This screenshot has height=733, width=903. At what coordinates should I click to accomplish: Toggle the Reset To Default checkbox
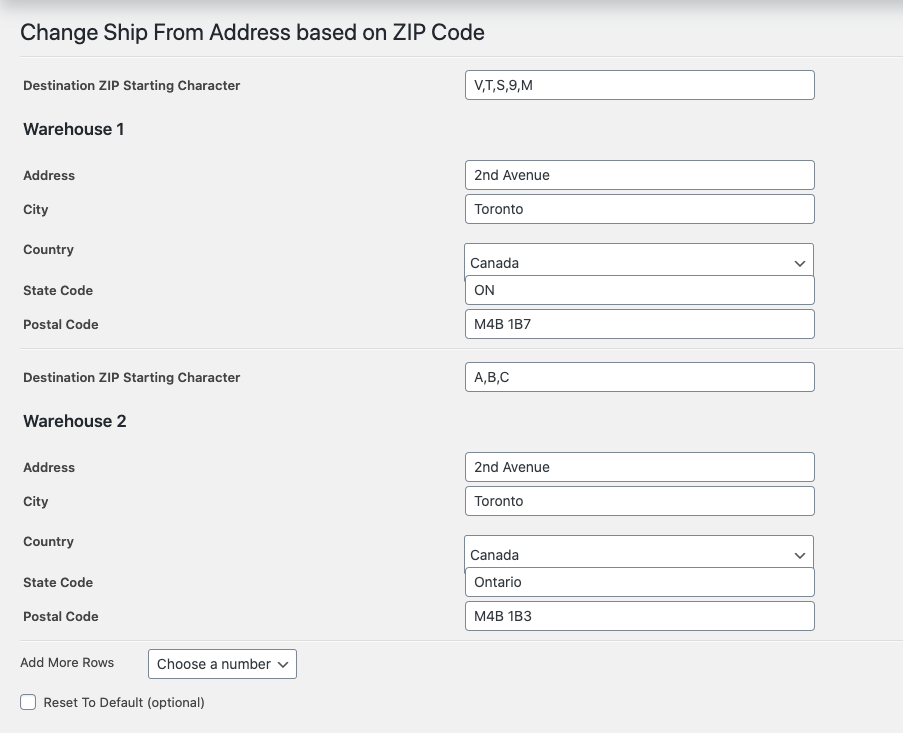point(28,702)
